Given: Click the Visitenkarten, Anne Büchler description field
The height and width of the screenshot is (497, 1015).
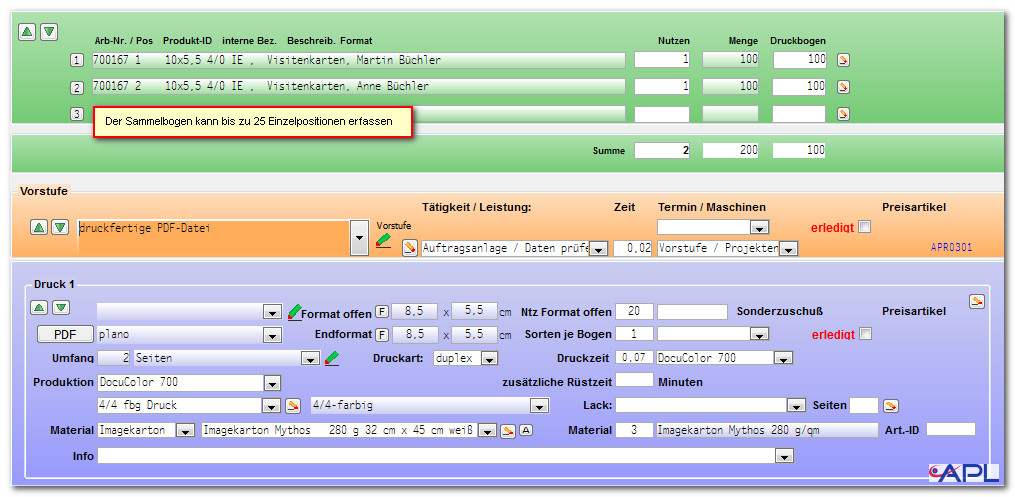Looking at the screenshot, I should tap(359, 86).
